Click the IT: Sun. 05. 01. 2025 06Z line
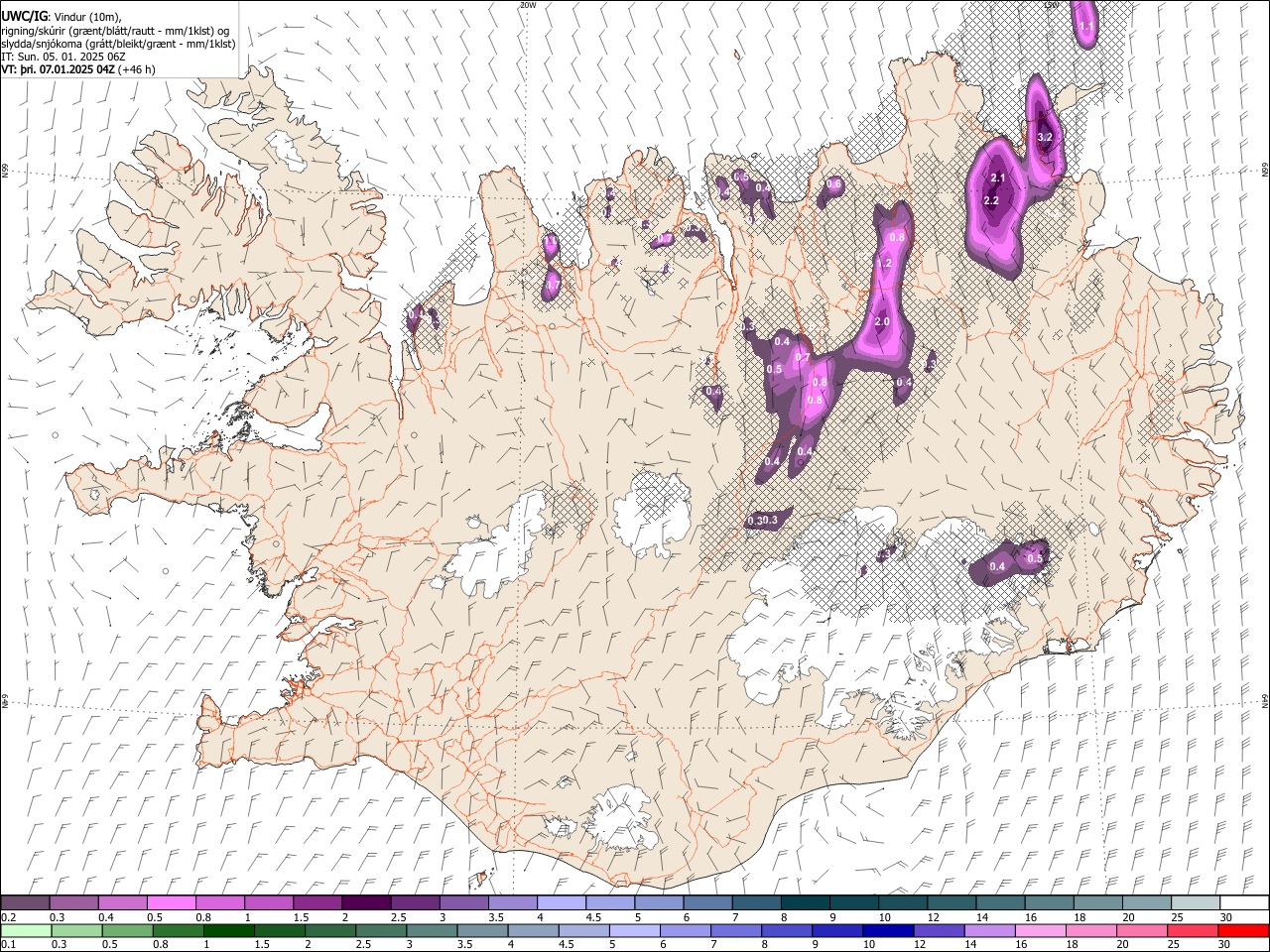The width and height of the screenshot is (1270, 952). tap(63, 57)
